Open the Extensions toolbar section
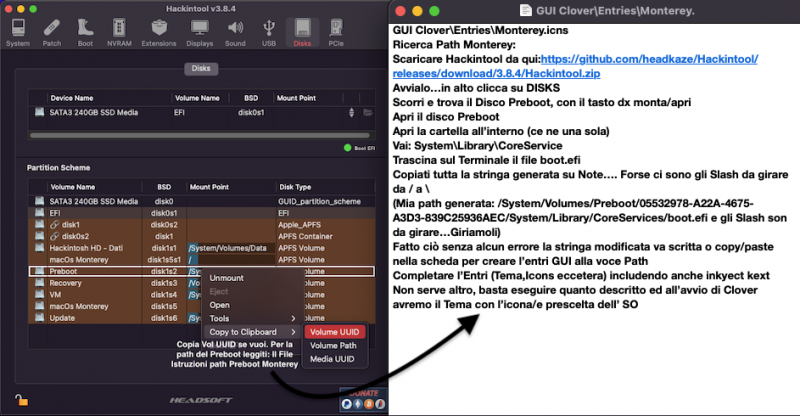Screen dimensions: 800x416 point(159,33)
